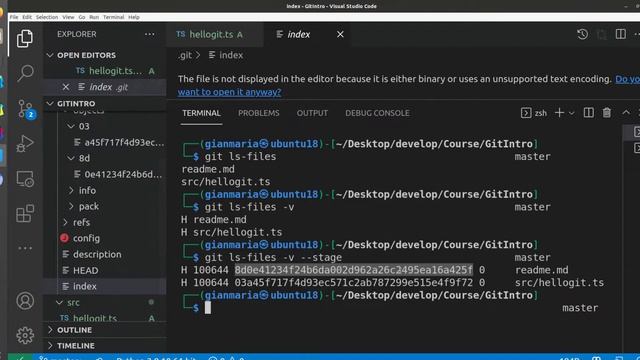Image resolution: width=640 pixels, height=360 pixels.
Task: Open the Explorer view in activity bar
Action: click(25, 38)
